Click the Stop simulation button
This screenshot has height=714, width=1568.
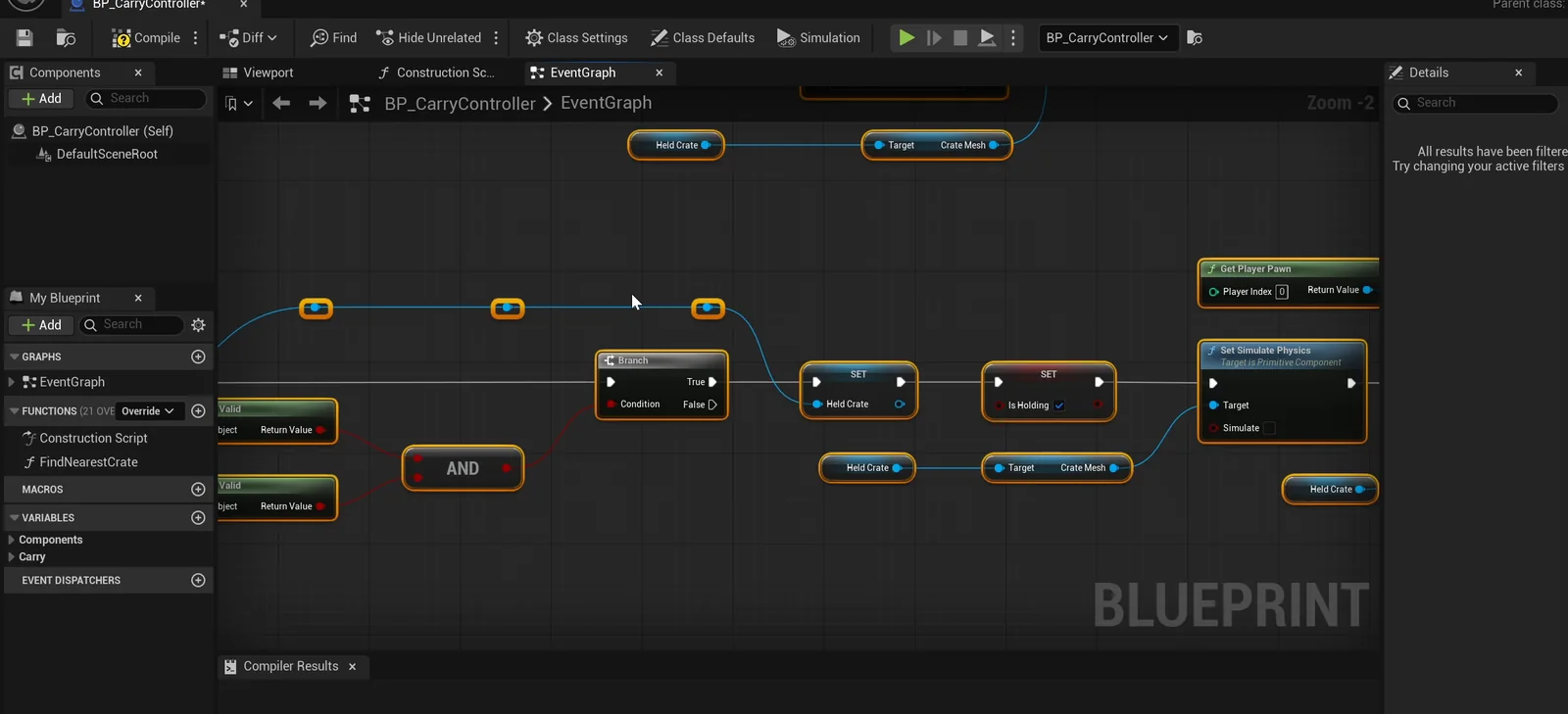(x=960, y=38)
